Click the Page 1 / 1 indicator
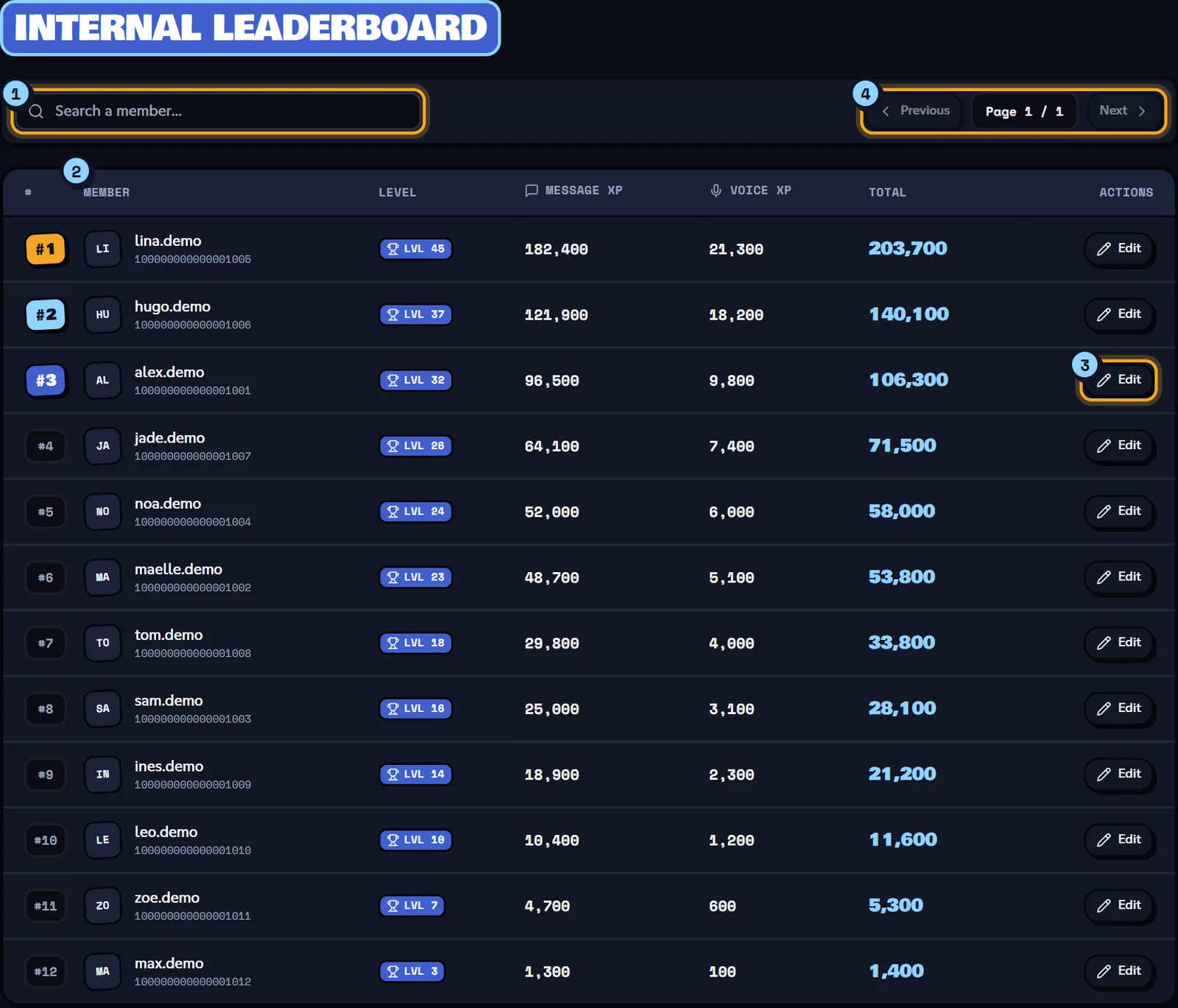This screenshot has height=1008, width=1178. pos(1024,111)
